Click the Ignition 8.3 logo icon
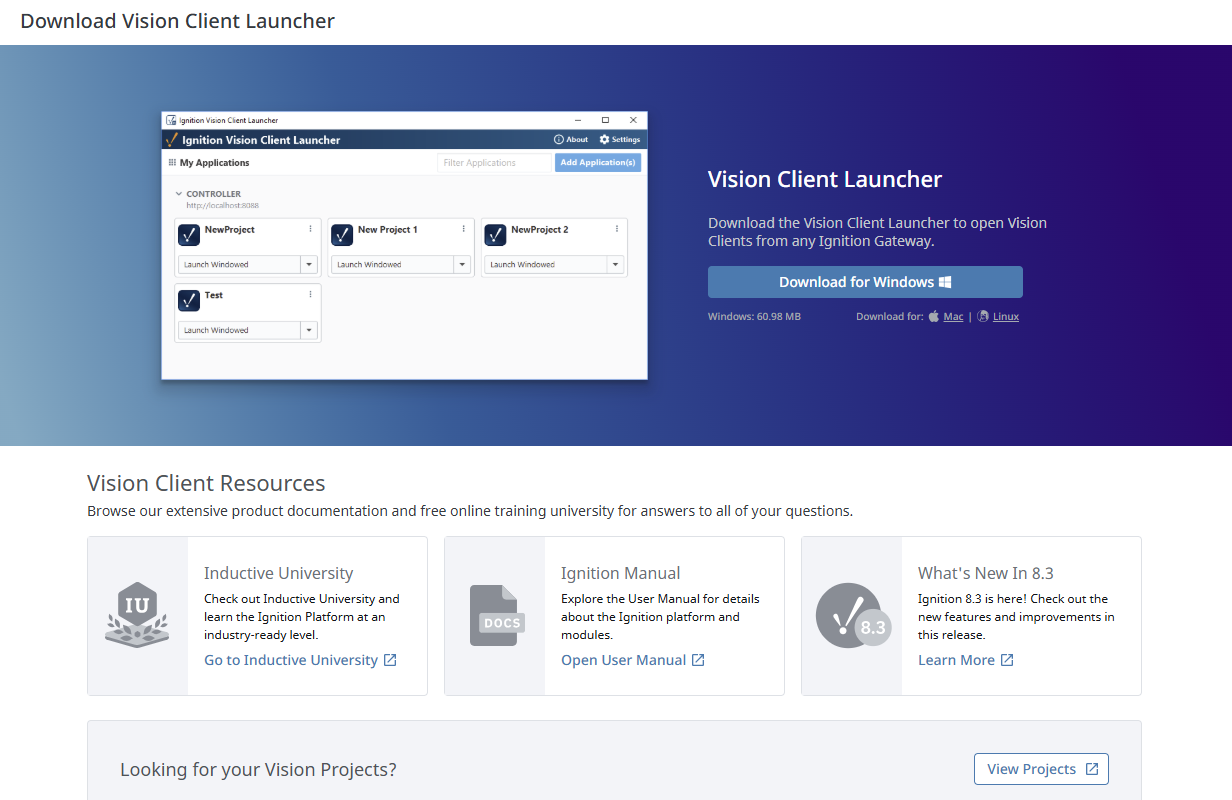 tap(851, 615)
